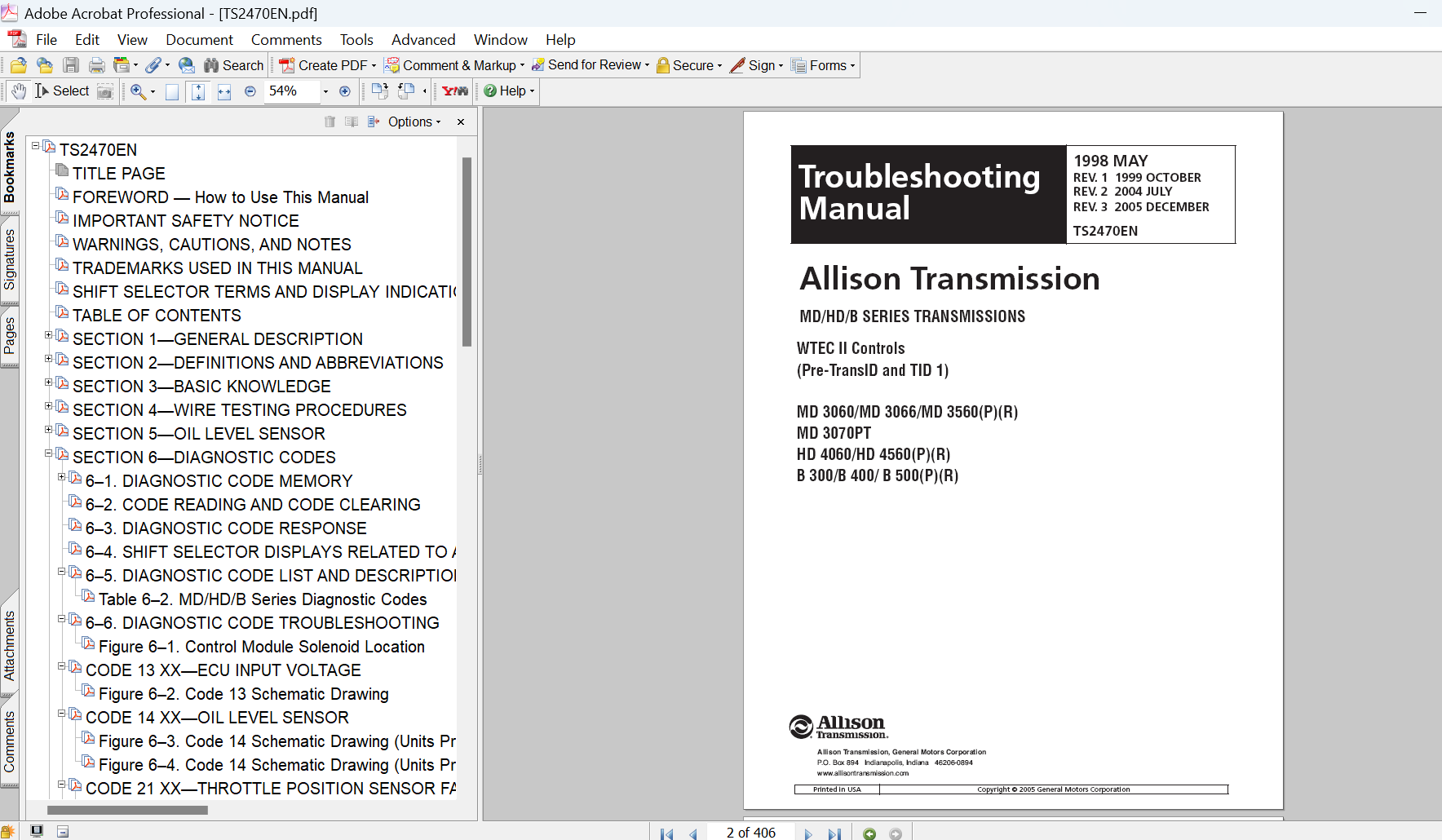Toggle Fit Width view
Image resolution: width=1442 pixels, height=840 pixels.
pyautogui.click(x=224, y=91)
